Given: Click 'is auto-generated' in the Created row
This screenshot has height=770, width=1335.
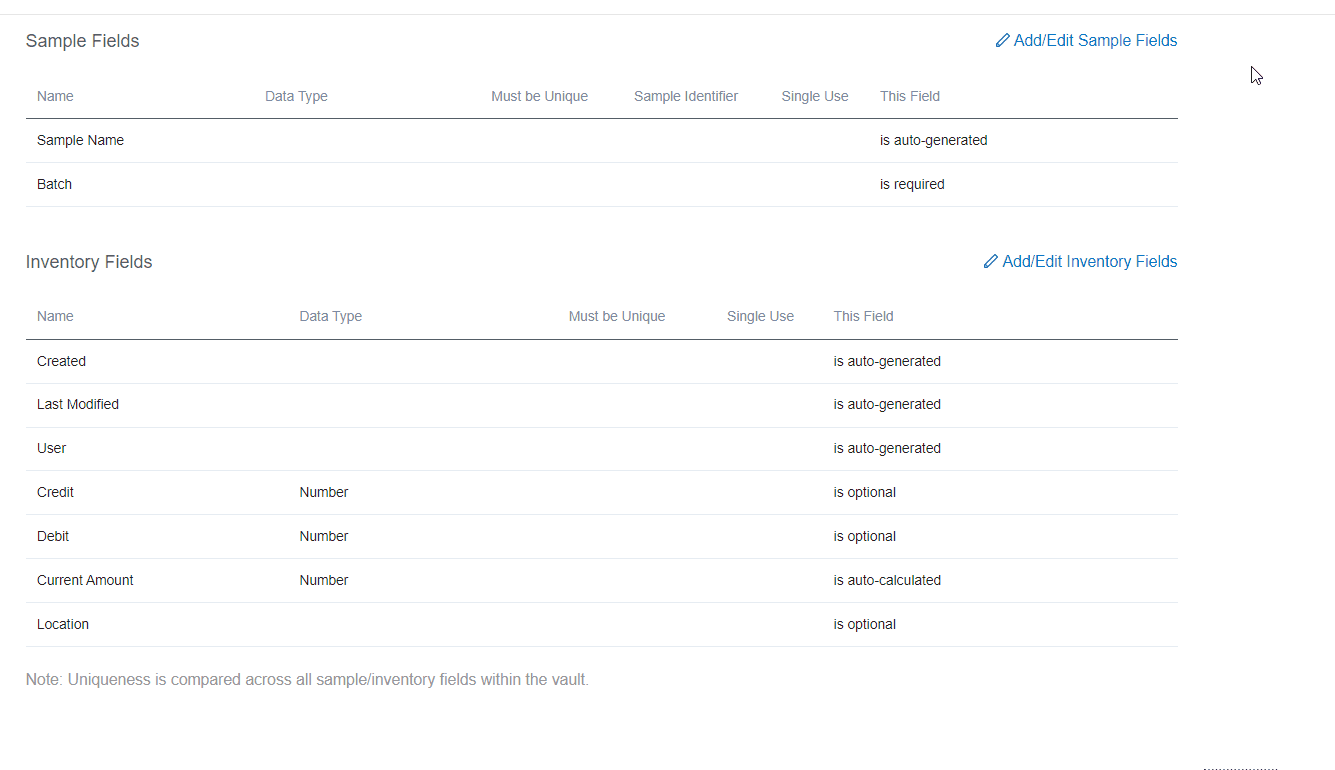Looking at the screenshot, I should [x=887, y=361].
